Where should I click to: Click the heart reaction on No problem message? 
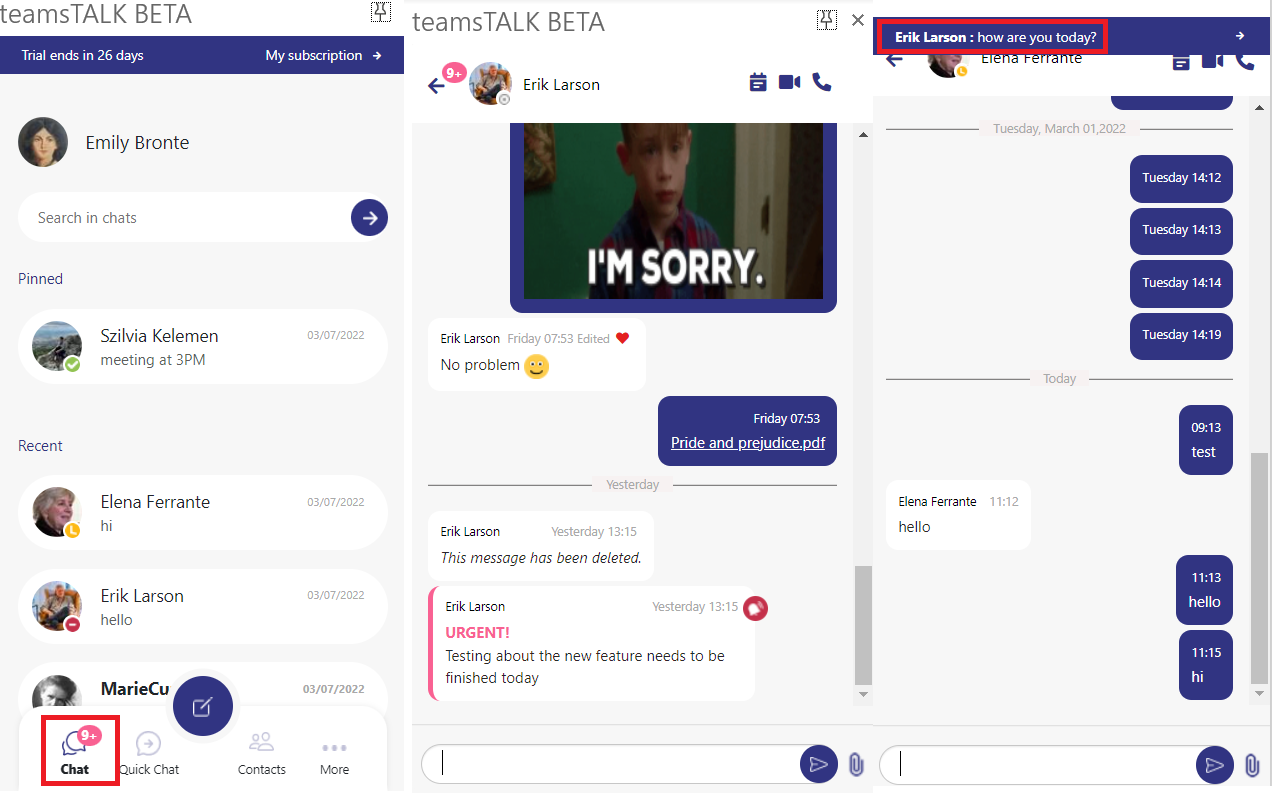[622, 338]
